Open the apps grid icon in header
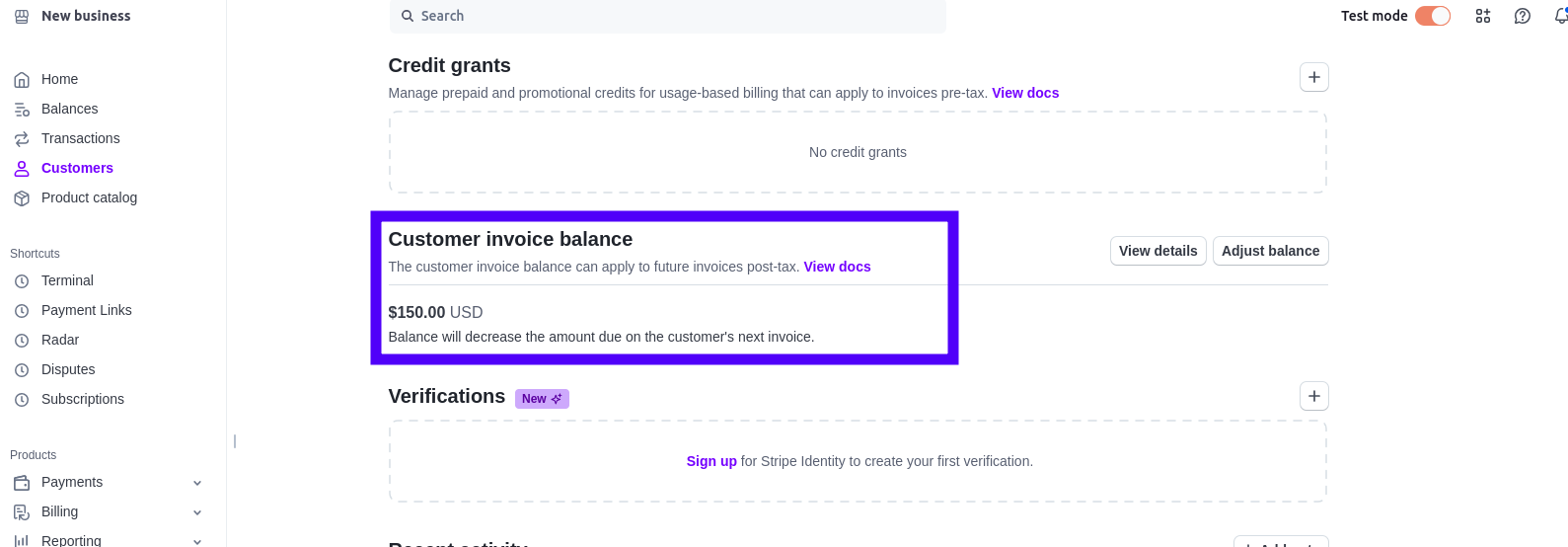The width and height of the screenshot is (1568, 547). (x=1483, y=16)
